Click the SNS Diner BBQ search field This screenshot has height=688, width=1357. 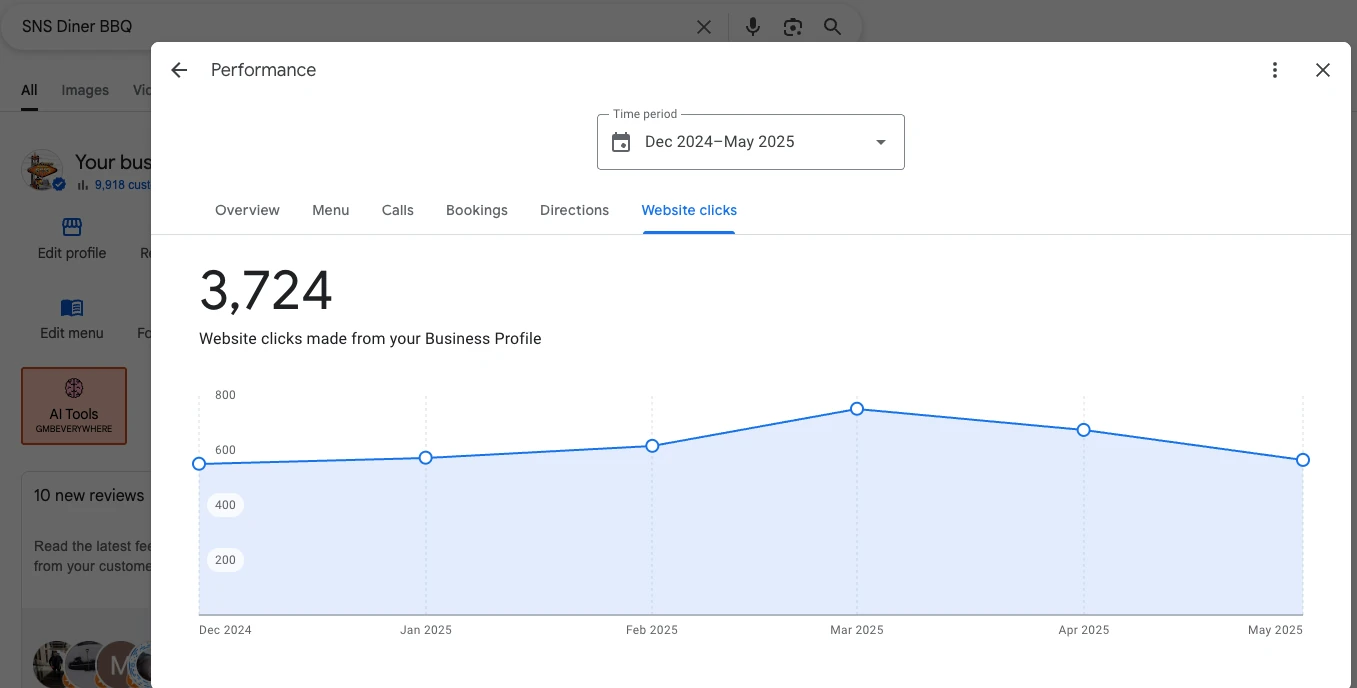click(x=350, y=27)
